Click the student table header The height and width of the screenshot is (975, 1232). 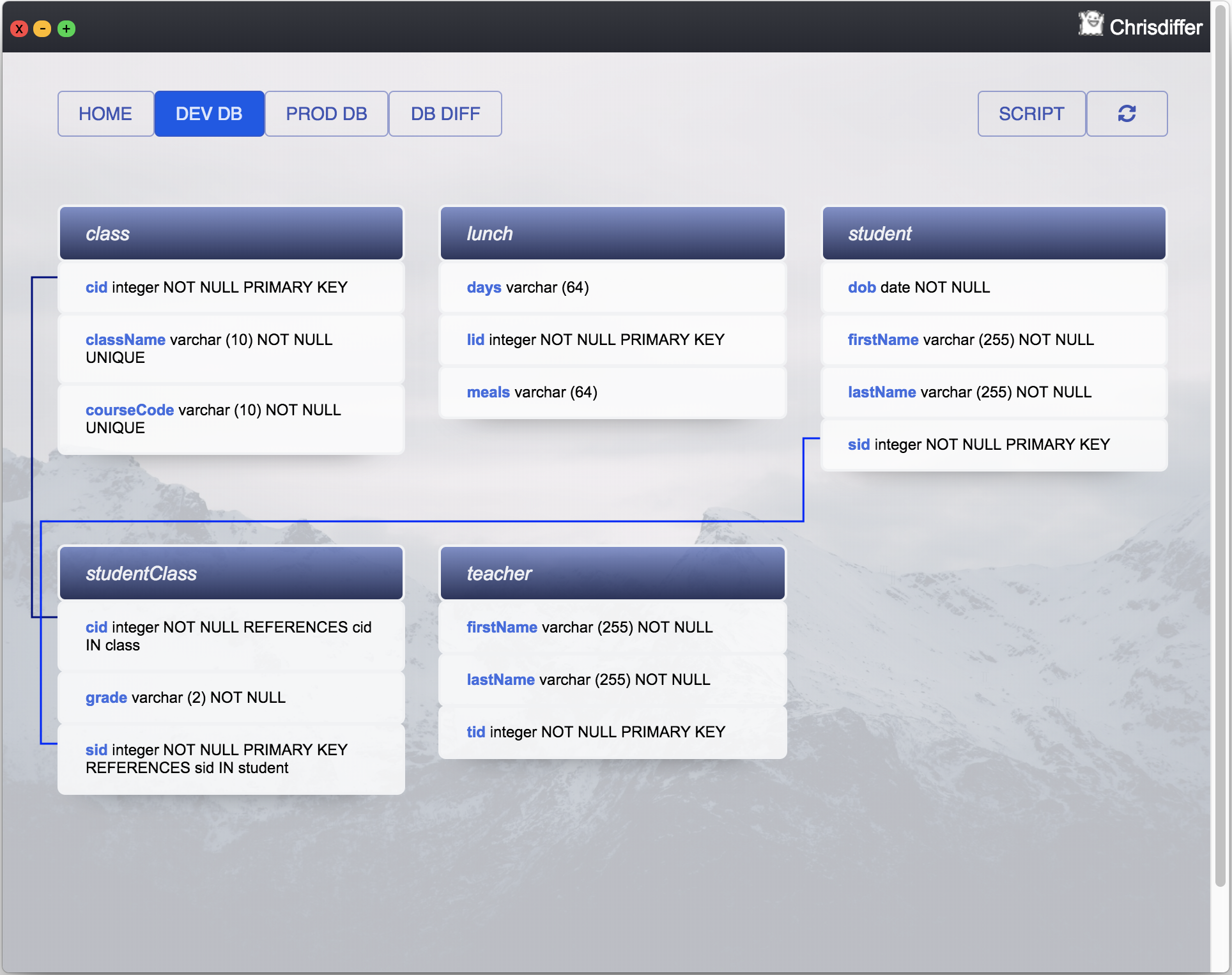click(x=993, y=233)
